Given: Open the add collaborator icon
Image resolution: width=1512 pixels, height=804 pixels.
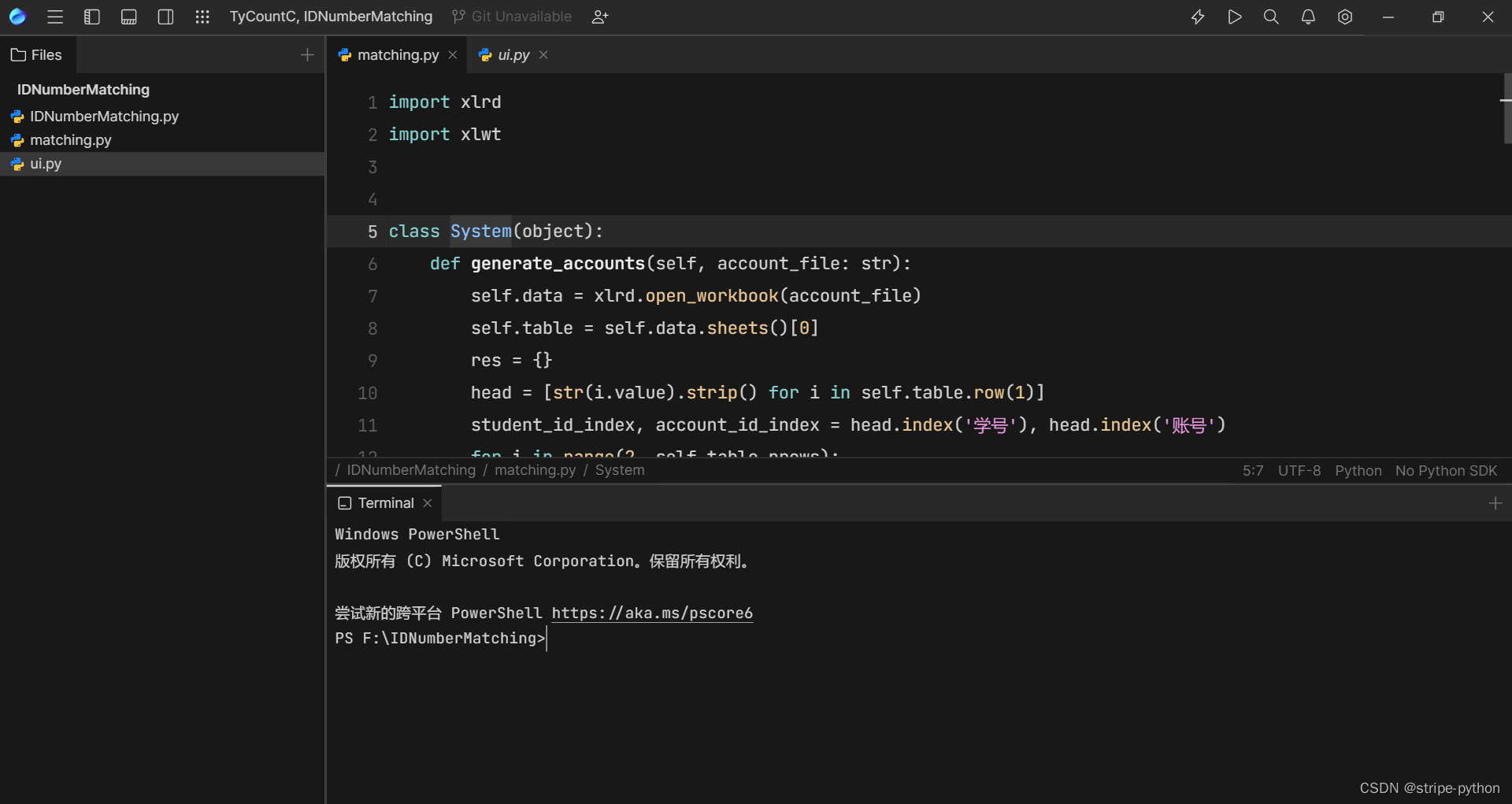Looking at the screenshot, I should pyautogui.click(x=600, y=17).
